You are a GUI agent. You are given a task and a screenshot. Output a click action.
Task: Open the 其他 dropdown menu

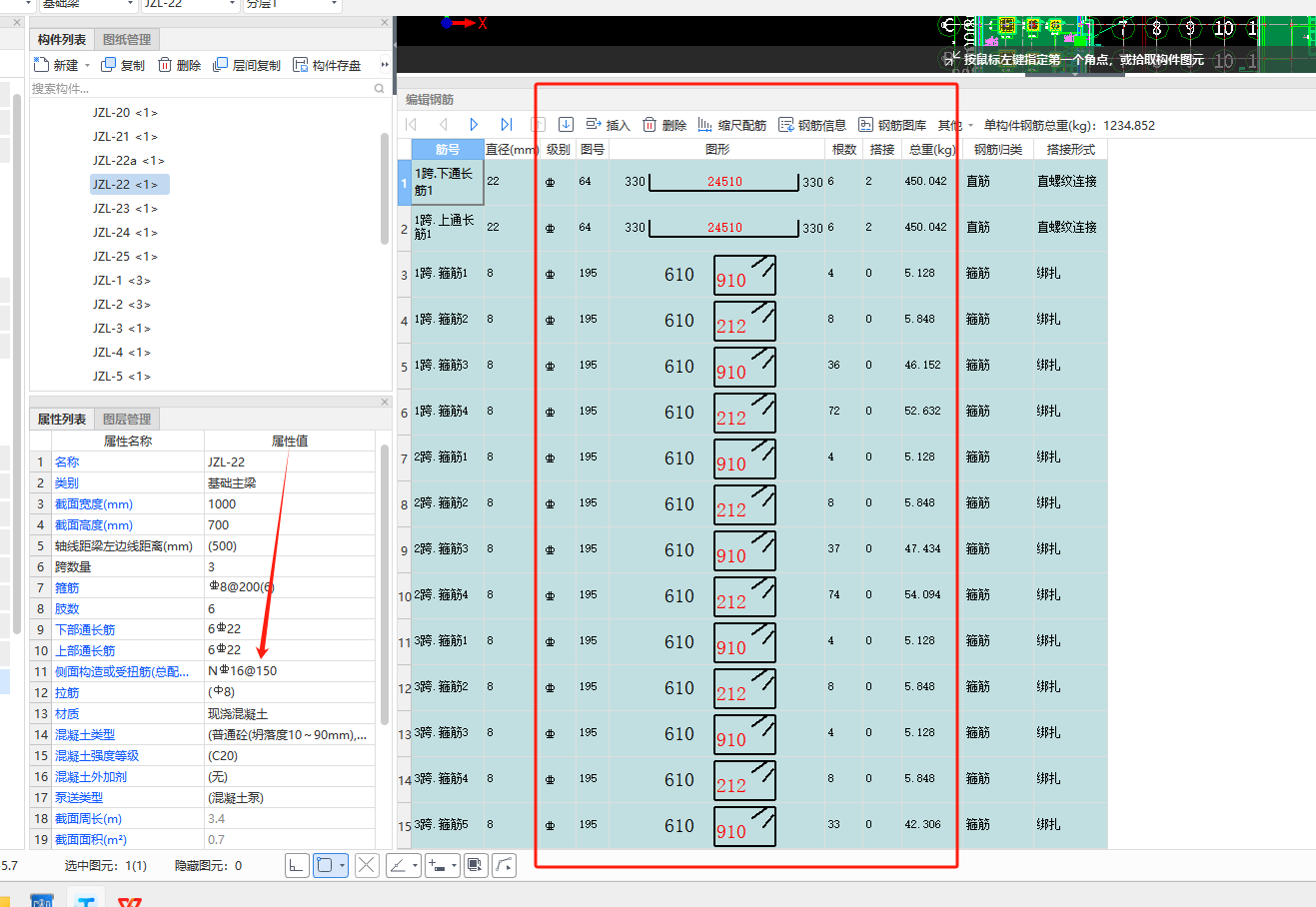(956, 125)
